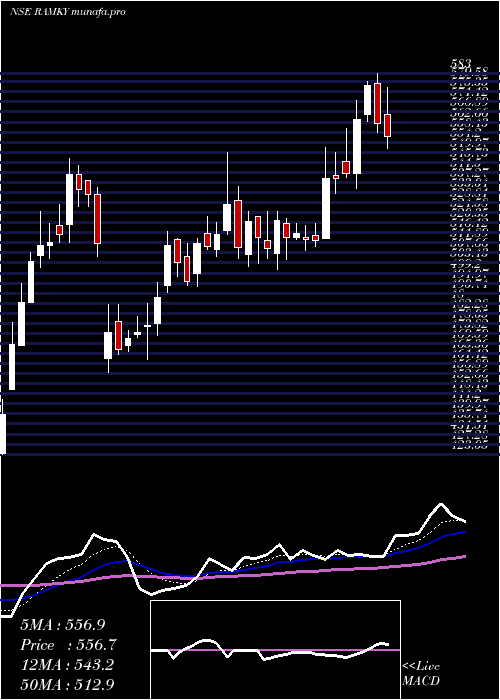Click the Price : 556.7 value
Viewport: 500px width, 700px height.
(x=69, y=645)
